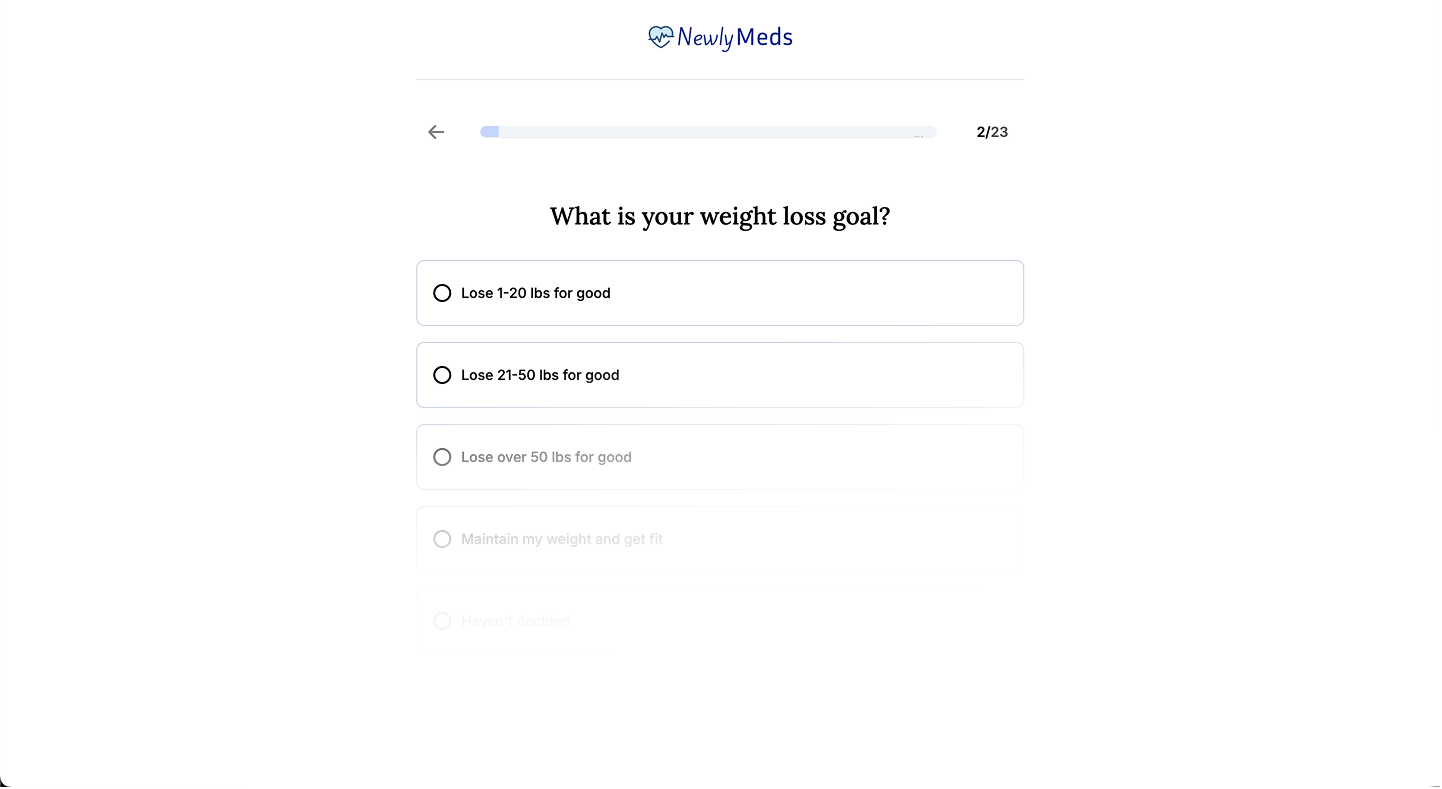Click the faded 'Haven't decided' card
The height and width of the screenshot is (789, 1442).
(x=720, y=621)
